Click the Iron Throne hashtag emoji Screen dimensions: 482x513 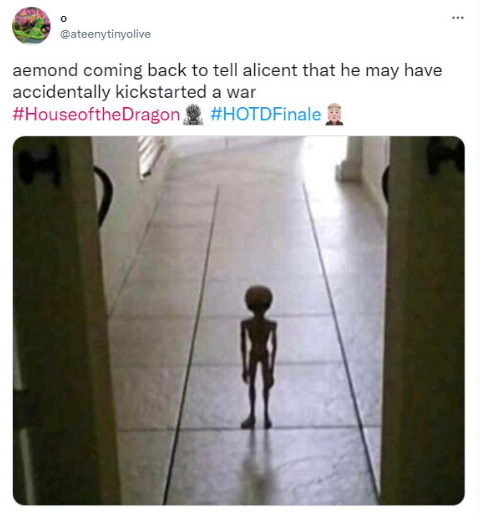[x=193, y=114]
